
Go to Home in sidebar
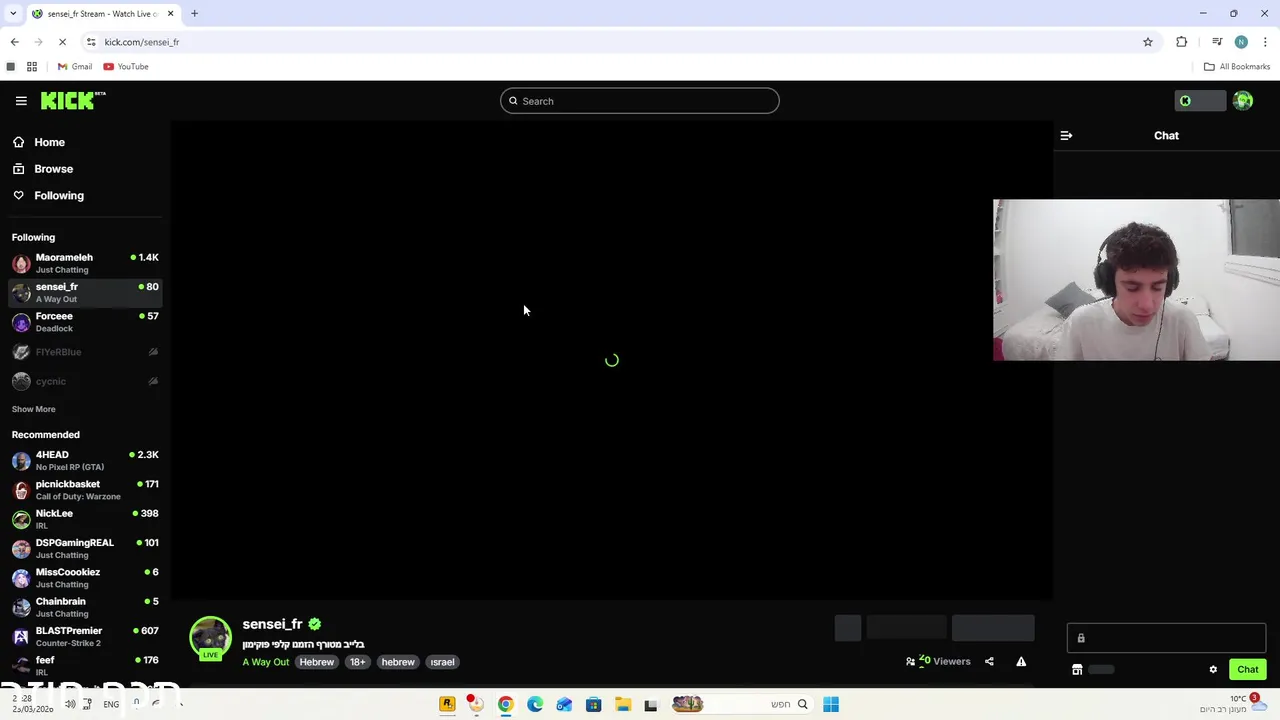[x=49, y=142]
